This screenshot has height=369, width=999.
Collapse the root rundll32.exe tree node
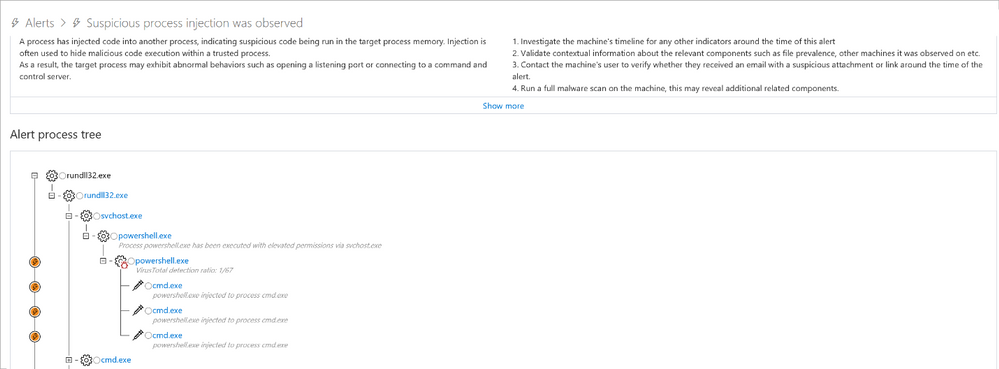pyautogui.click(x=35, y=175)
